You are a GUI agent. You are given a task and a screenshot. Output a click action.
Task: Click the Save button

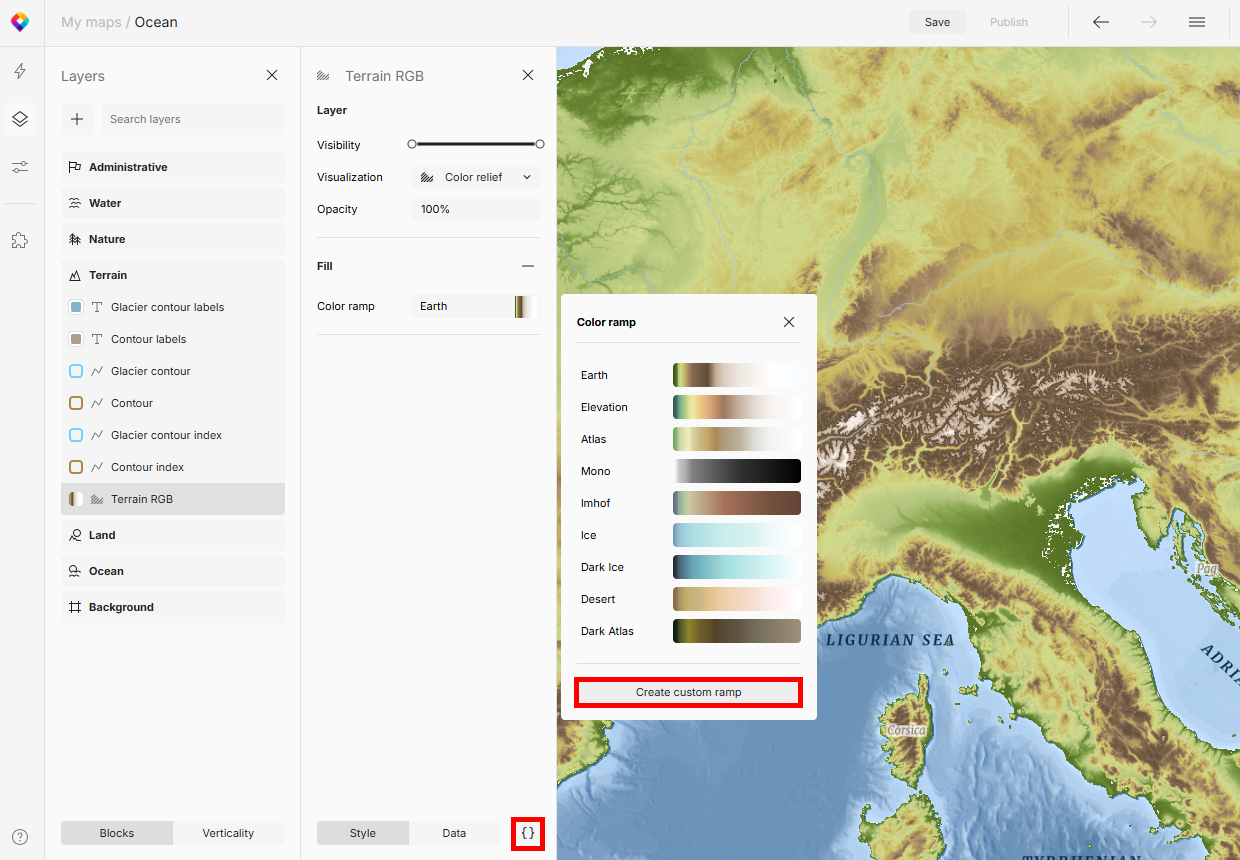pyautogui.click(x=937, y=22)
